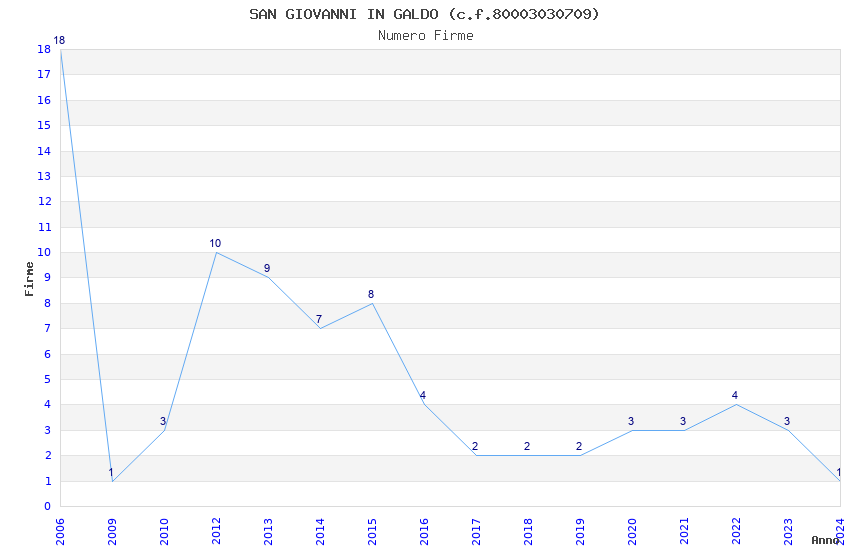
Task: Click the x-axis year 2023
Action: [789, 531]
